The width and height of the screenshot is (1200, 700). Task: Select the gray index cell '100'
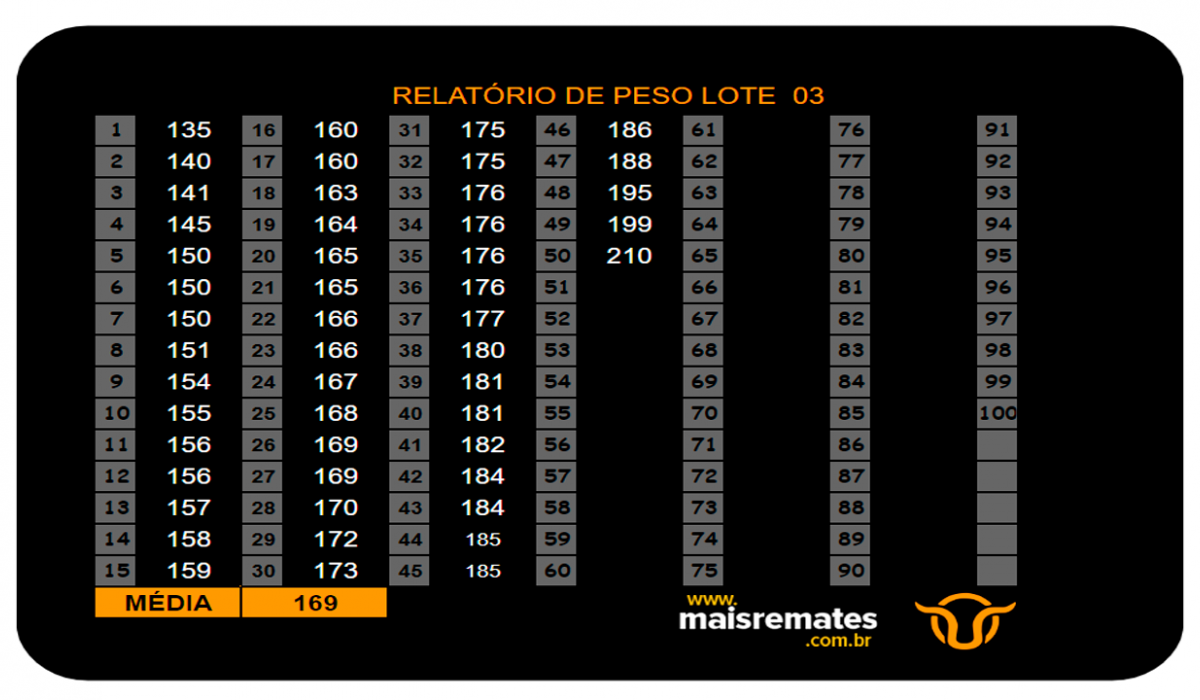[998, 413]
